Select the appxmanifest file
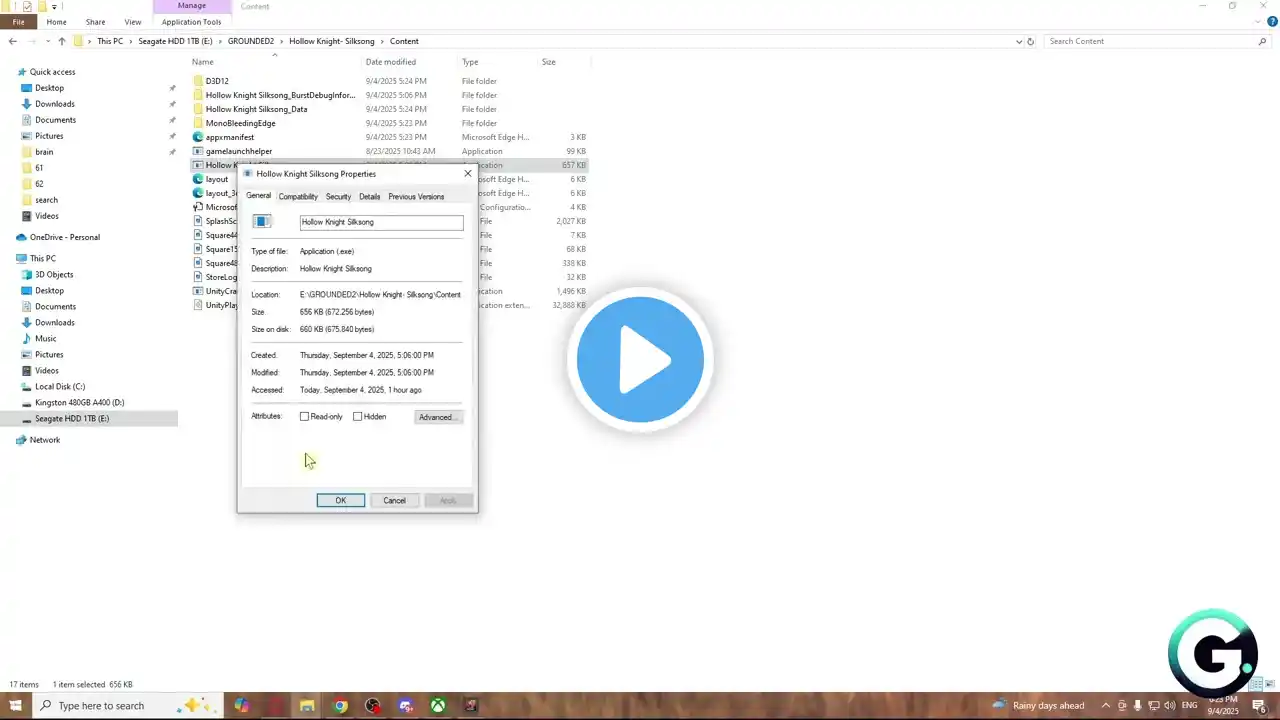Viewport: 1280px width, 720px height. pyautogui.click(x=230, y=137)
